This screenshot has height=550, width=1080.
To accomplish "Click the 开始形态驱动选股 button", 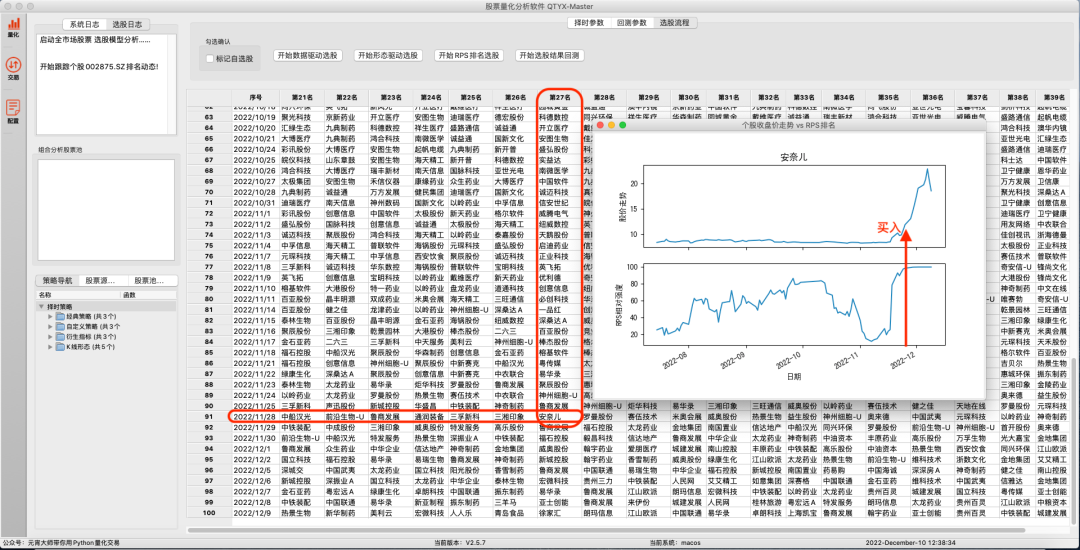I will pyautogui.click(x=388, y=56).
